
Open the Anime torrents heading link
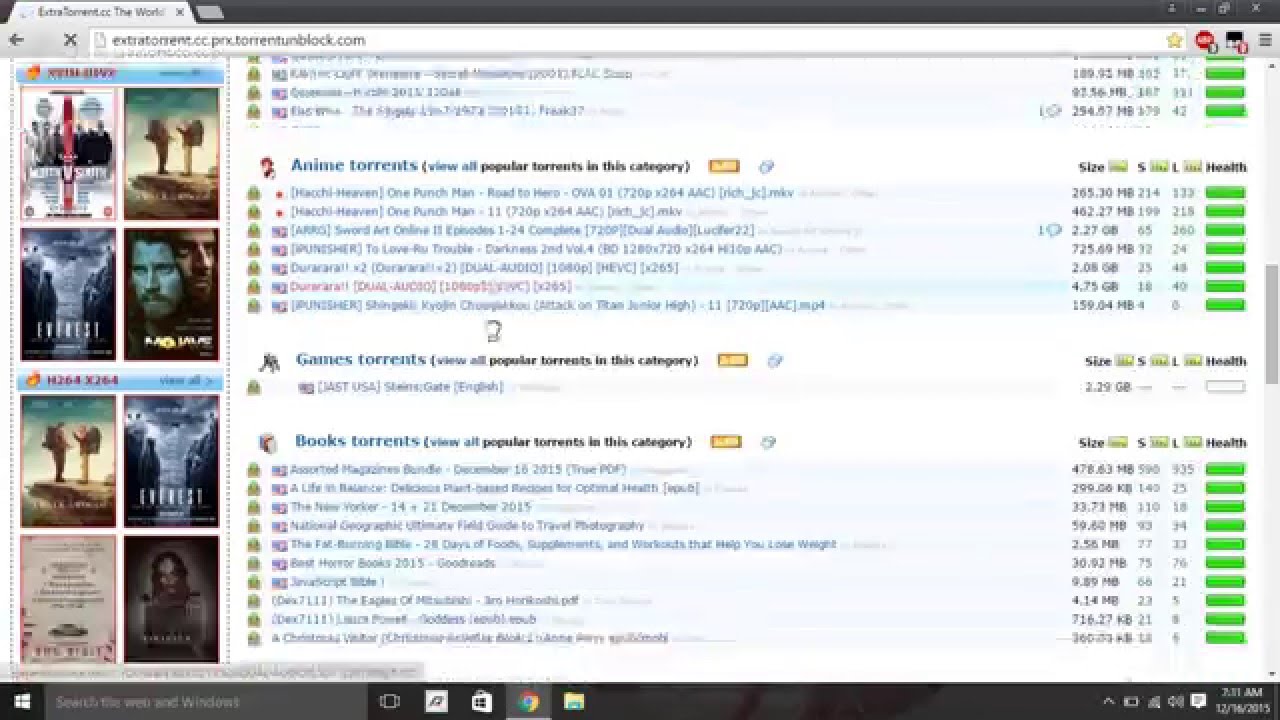point(354,165)
